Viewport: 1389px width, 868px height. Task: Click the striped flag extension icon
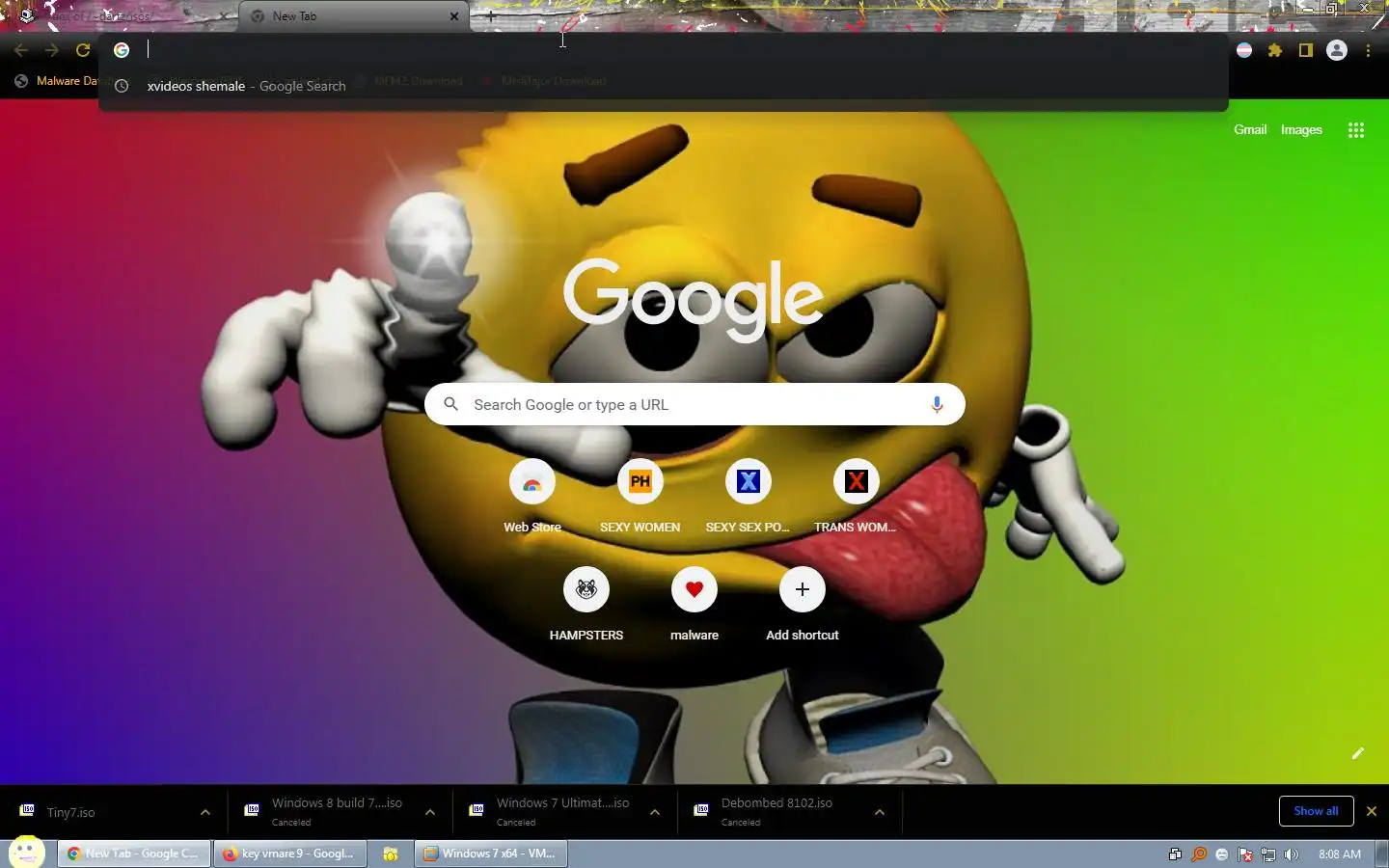1244,50
